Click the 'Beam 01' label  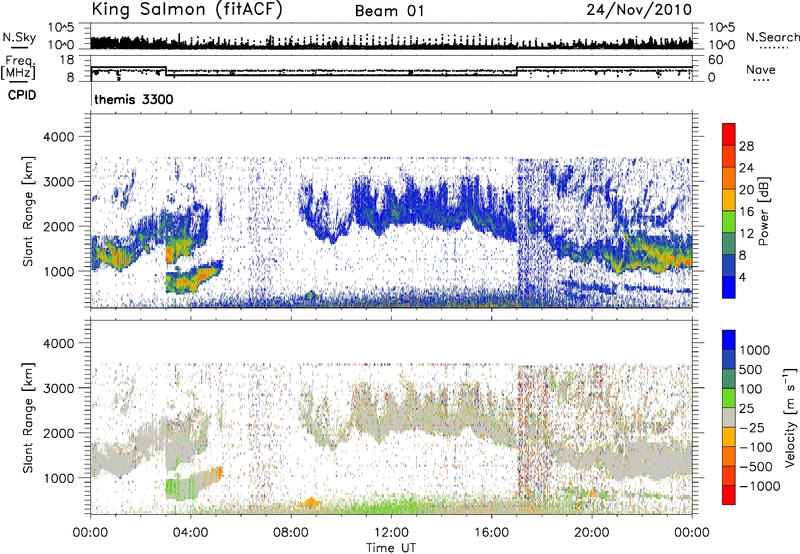coord(389,11)
